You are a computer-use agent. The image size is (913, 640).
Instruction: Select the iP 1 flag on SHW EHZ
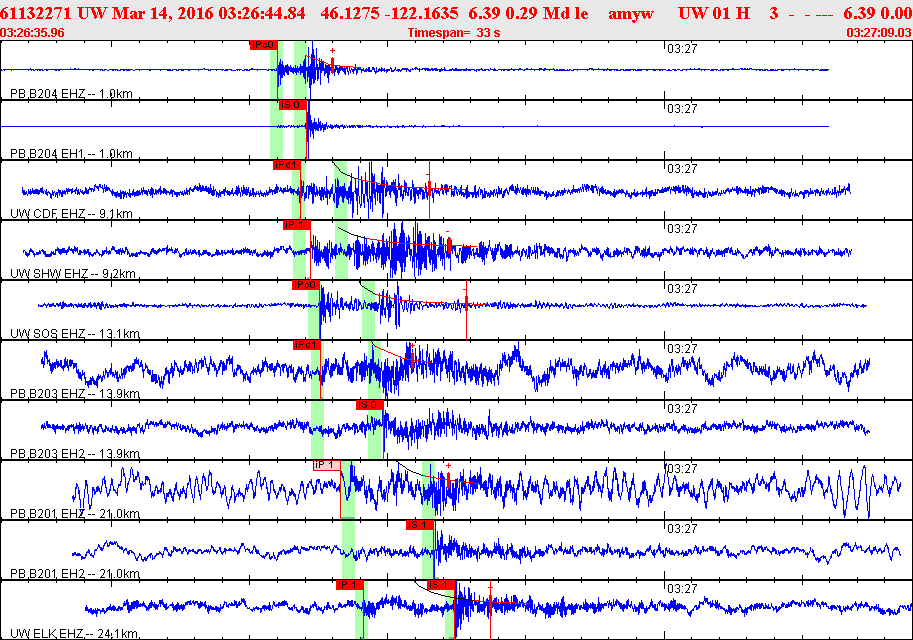pyautogui.click(x=297, y=225)
